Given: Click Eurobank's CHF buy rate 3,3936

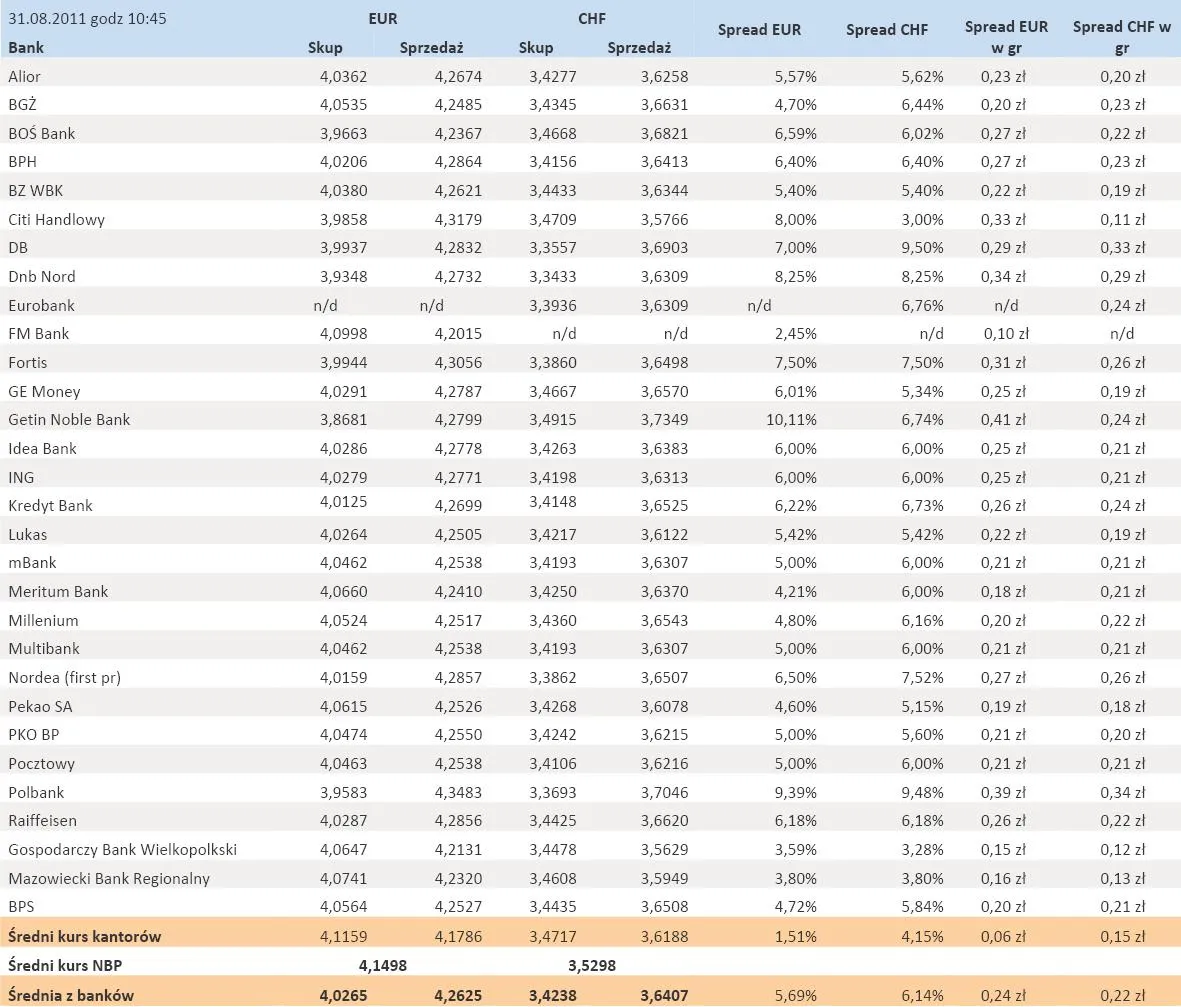Looking at the screenshot, I should (x=553, y=305).
